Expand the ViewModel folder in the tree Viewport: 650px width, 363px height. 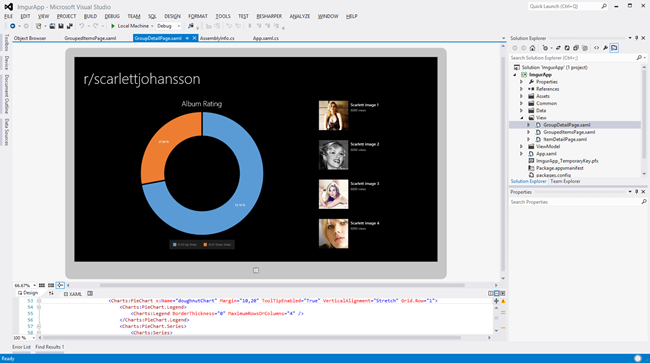coord(521,147)
